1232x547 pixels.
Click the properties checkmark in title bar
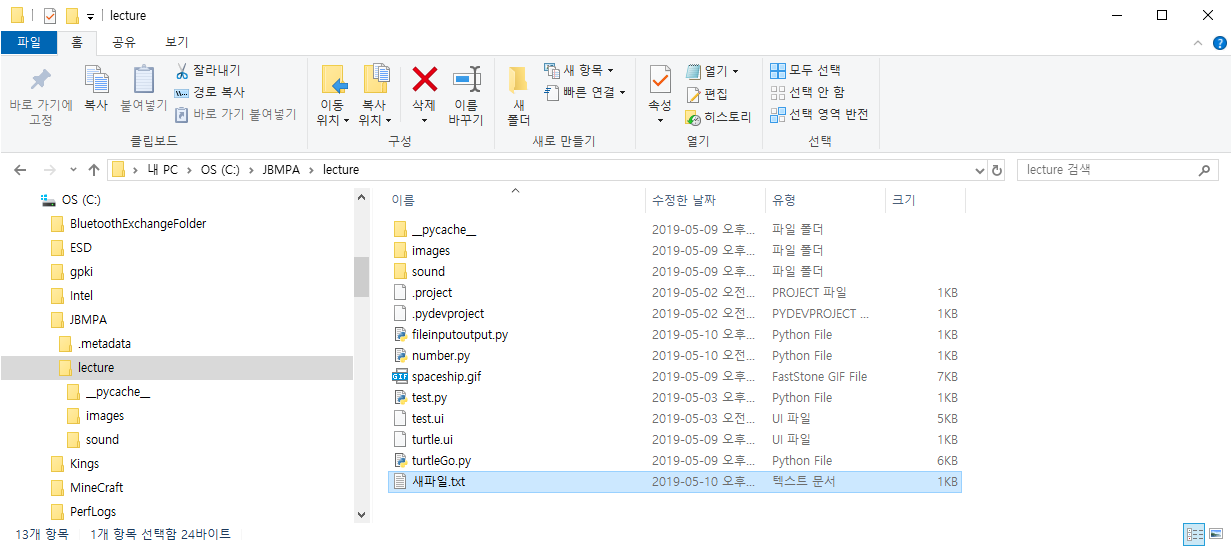click(x=50, y=16)
